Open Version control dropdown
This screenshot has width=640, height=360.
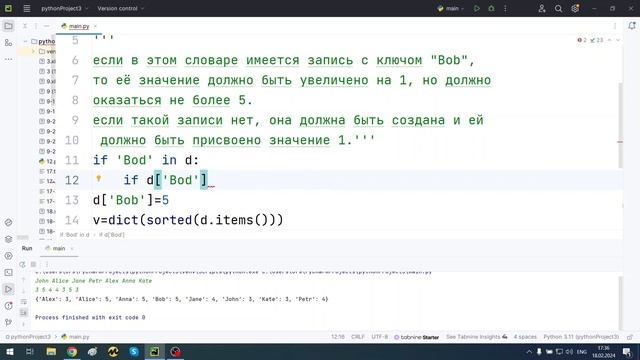[x=121, y=8]
